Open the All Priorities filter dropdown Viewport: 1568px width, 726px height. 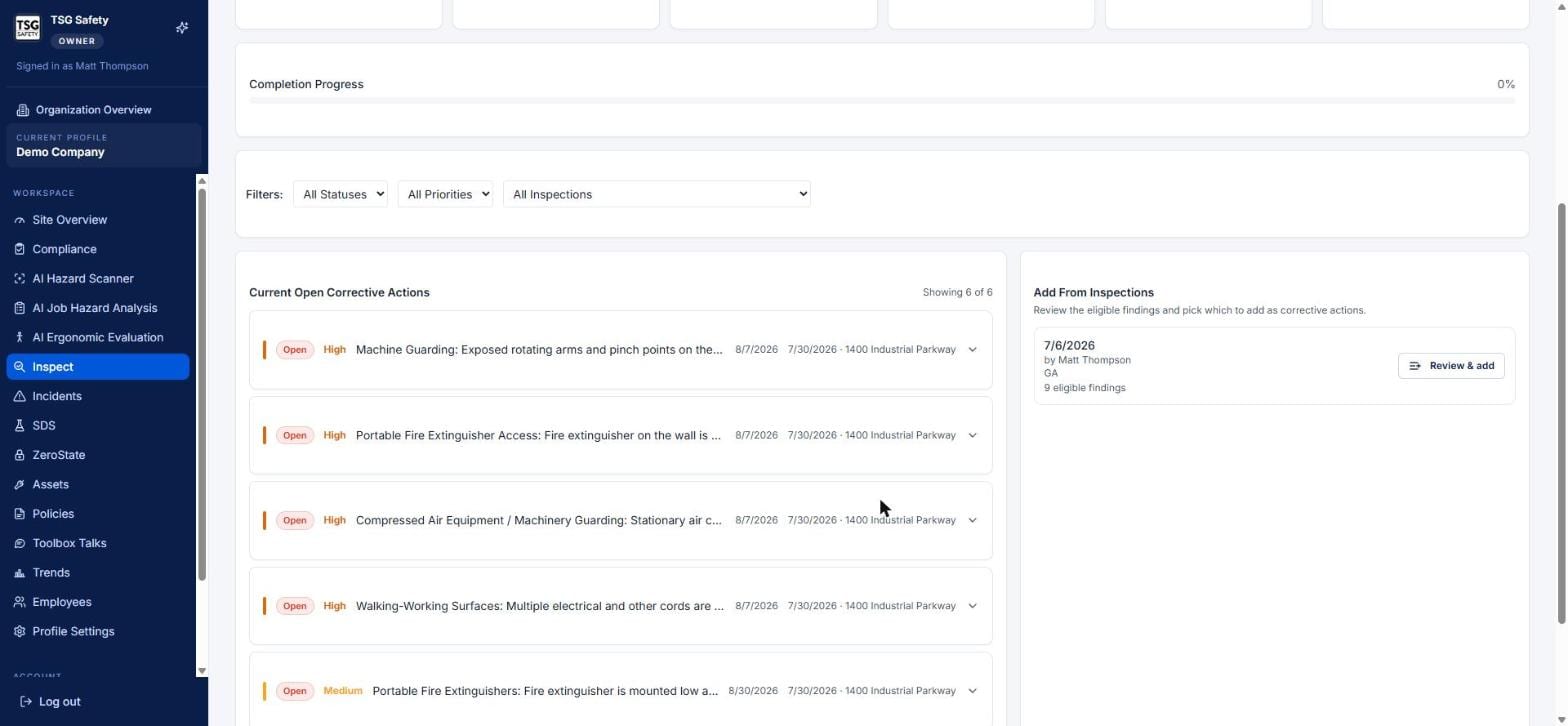(x=445, y=194)
